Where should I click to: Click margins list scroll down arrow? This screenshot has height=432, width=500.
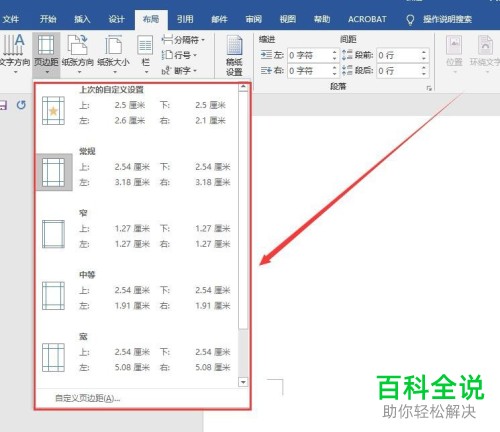pyautogui.click(x=243, y=382)
